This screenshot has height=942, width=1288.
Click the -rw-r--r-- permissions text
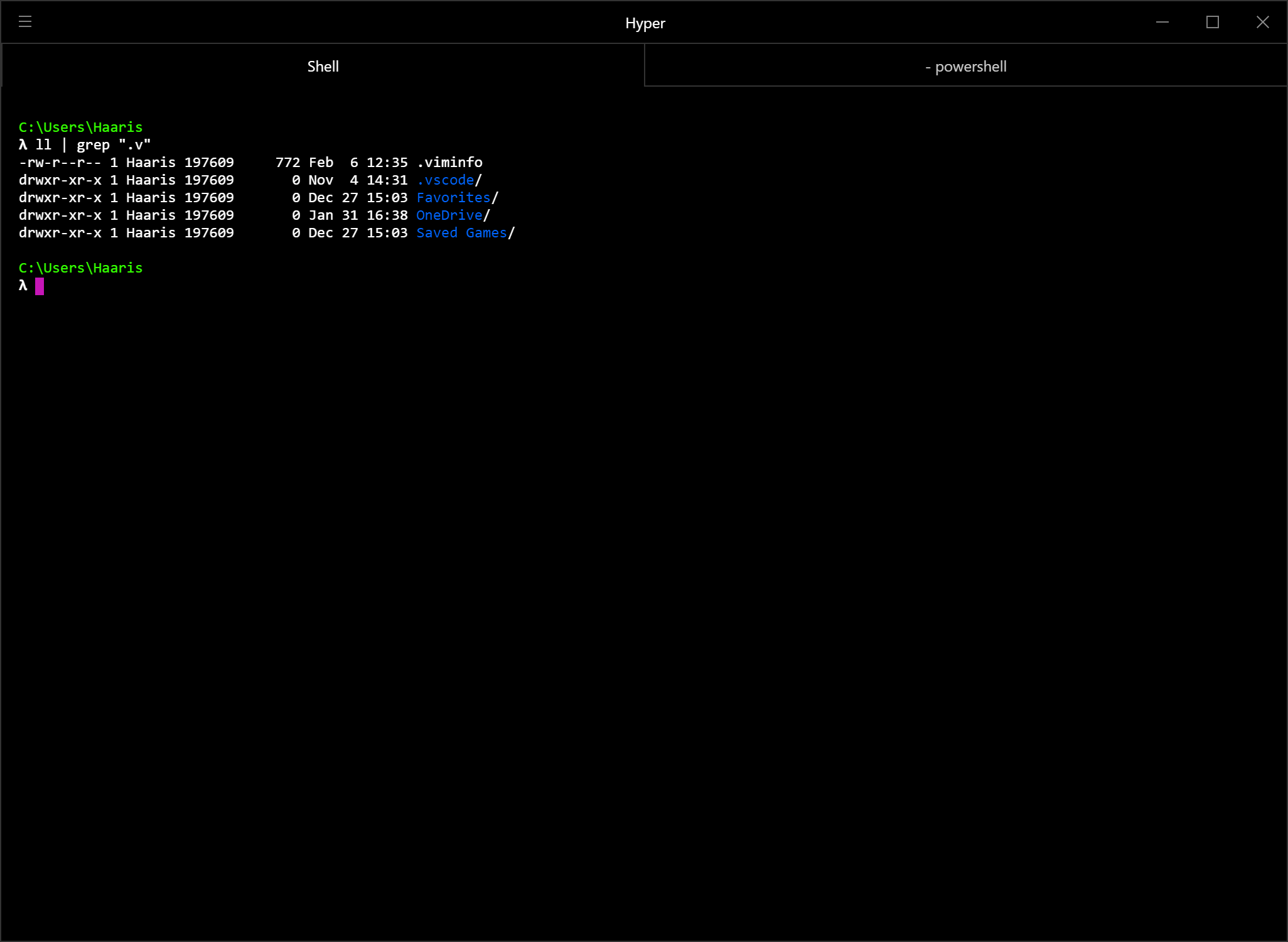point(60,163)
